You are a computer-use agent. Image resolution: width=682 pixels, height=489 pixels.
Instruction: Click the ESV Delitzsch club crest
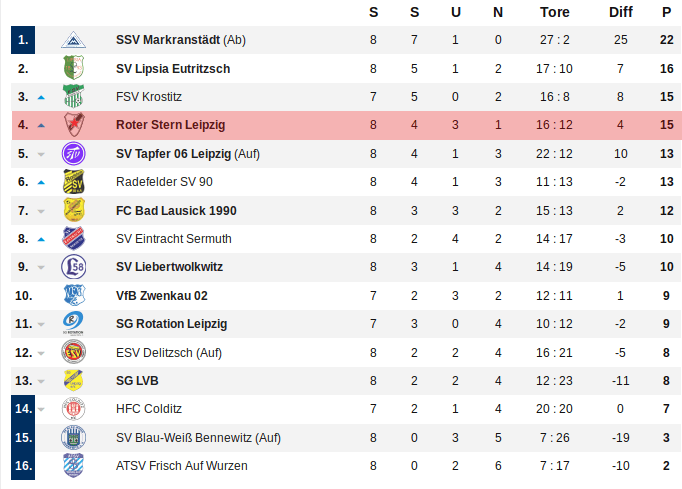[x=74, y=352]
